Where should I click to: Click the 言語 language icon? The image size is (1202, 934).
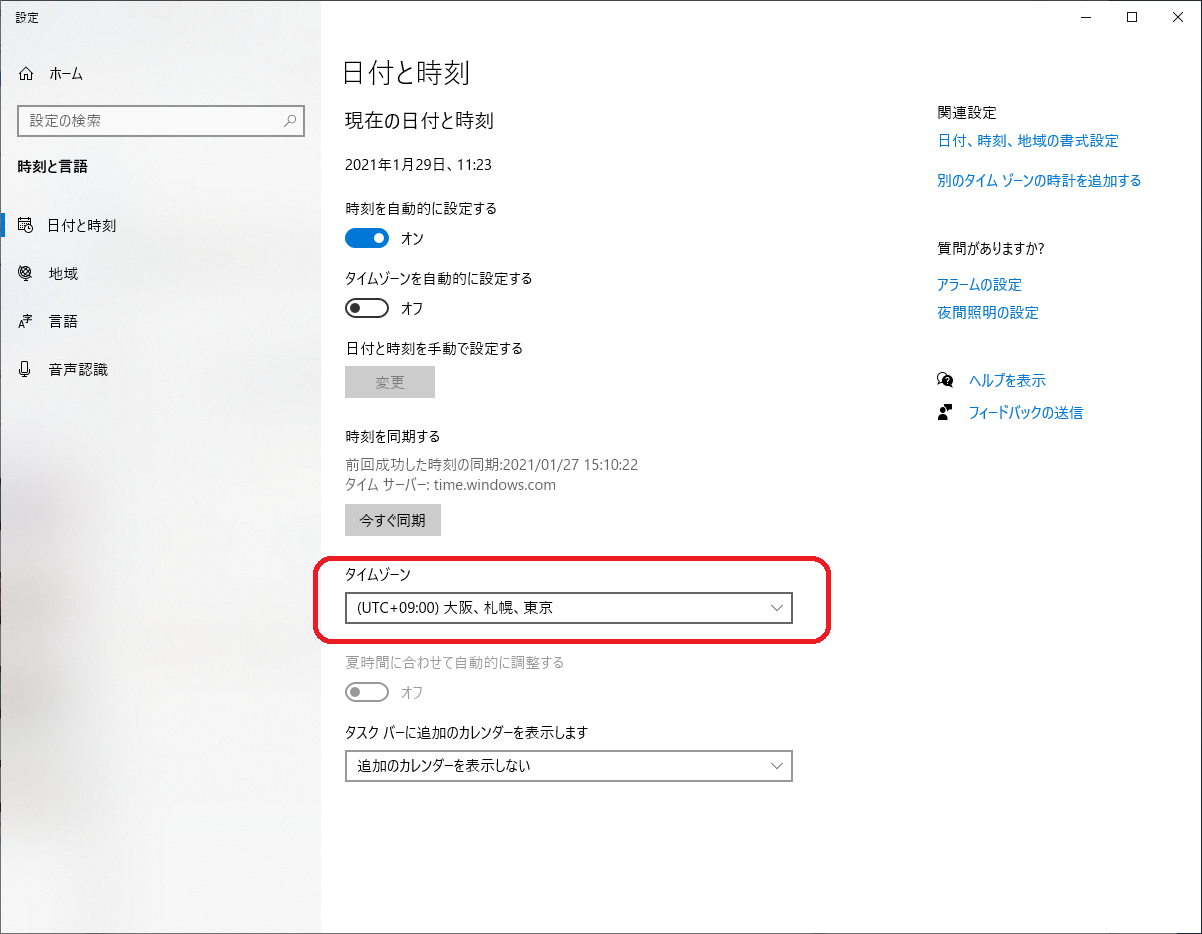[x=26, y=321]
